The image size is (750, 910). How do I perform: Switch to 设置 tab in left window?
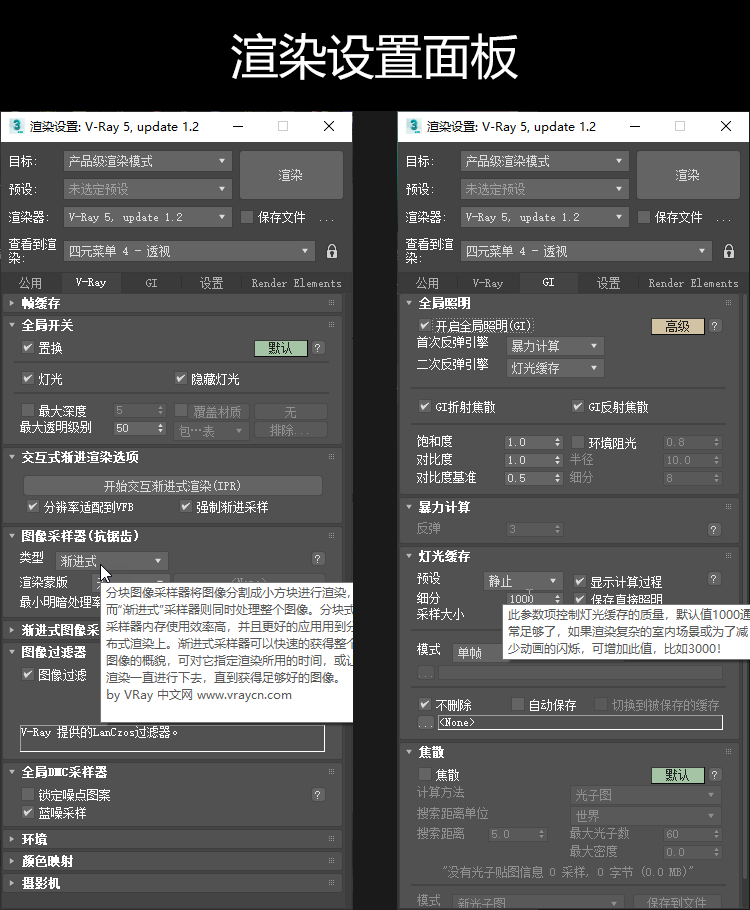[x=211, y=283]
